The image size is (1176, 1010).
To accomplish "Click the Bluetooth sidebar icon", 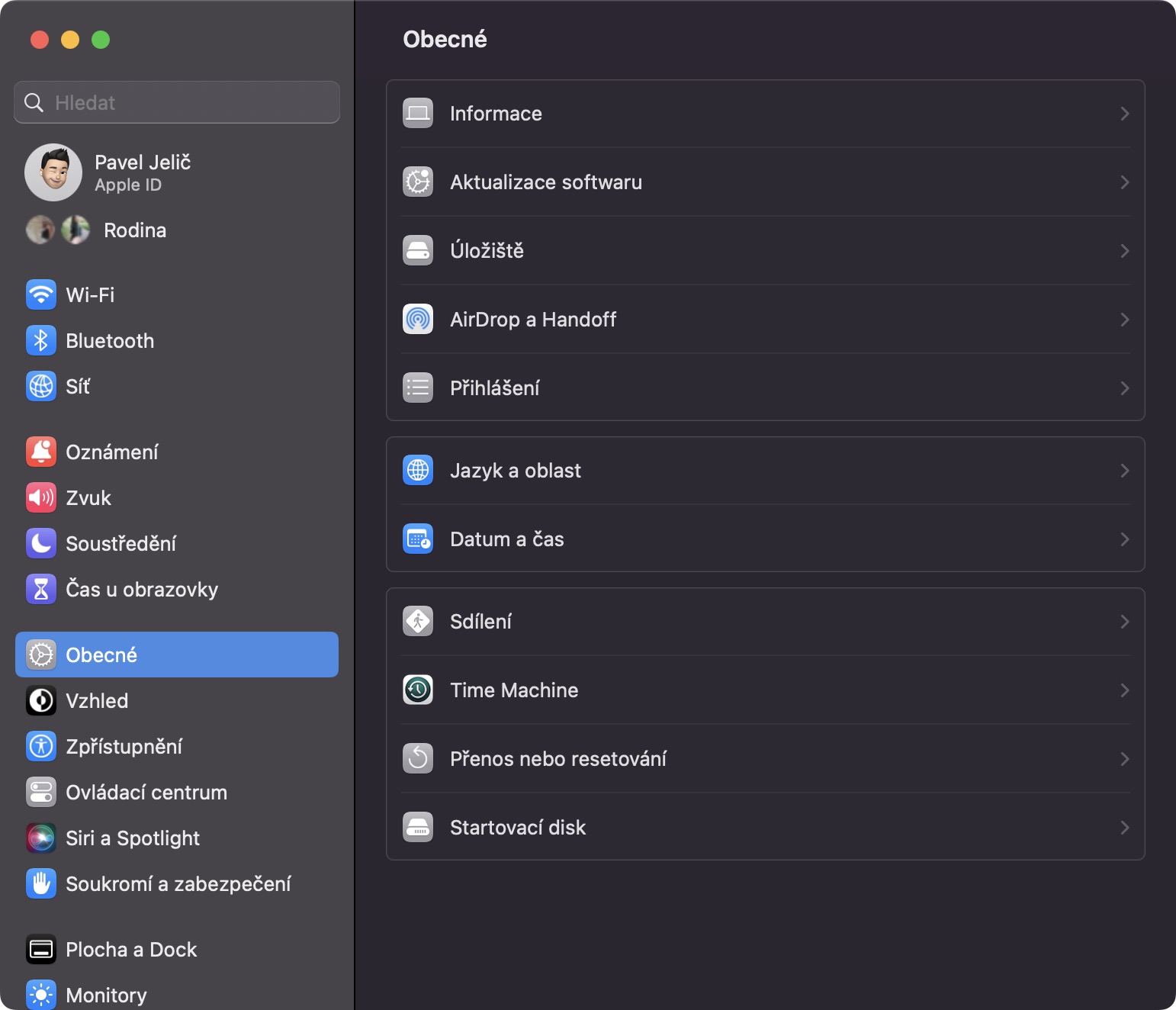I will [x=41, y=341].
